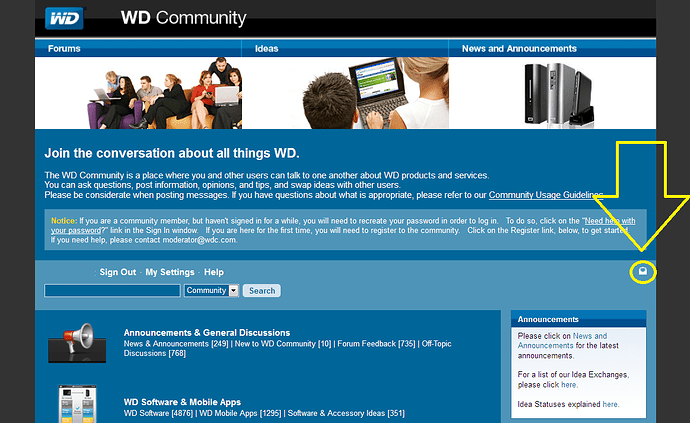Click 'here' link explaining Idea Statuses
This screenshot has height=423, width=690.
tap(610, 404)
